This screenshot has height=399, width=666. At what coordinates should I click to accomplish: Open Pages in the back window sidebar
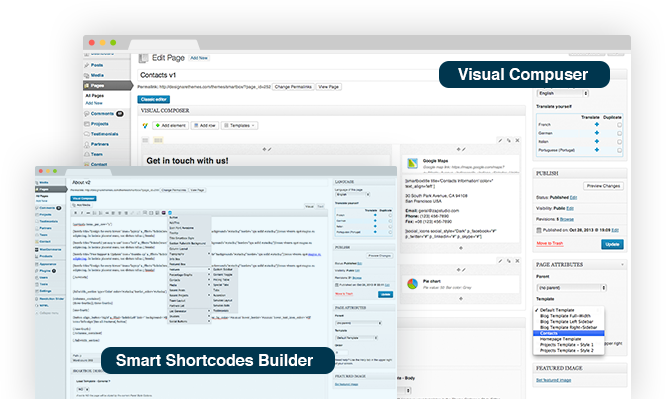108,85
